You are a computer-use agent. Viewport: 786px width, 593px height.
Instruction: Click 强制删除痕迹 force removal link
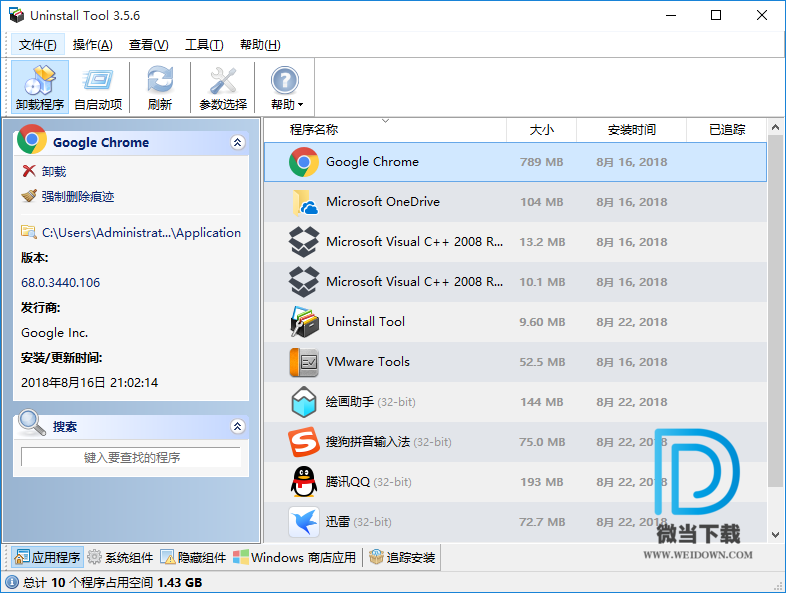tap(68, 196)
